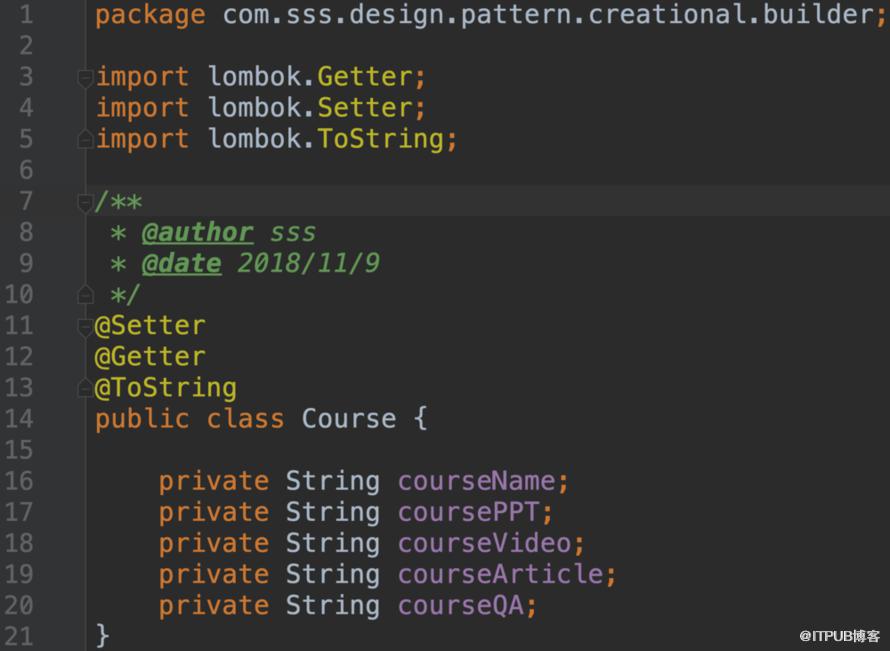Toggle fold marker beside import lombok.ToString line

(85, 140)
